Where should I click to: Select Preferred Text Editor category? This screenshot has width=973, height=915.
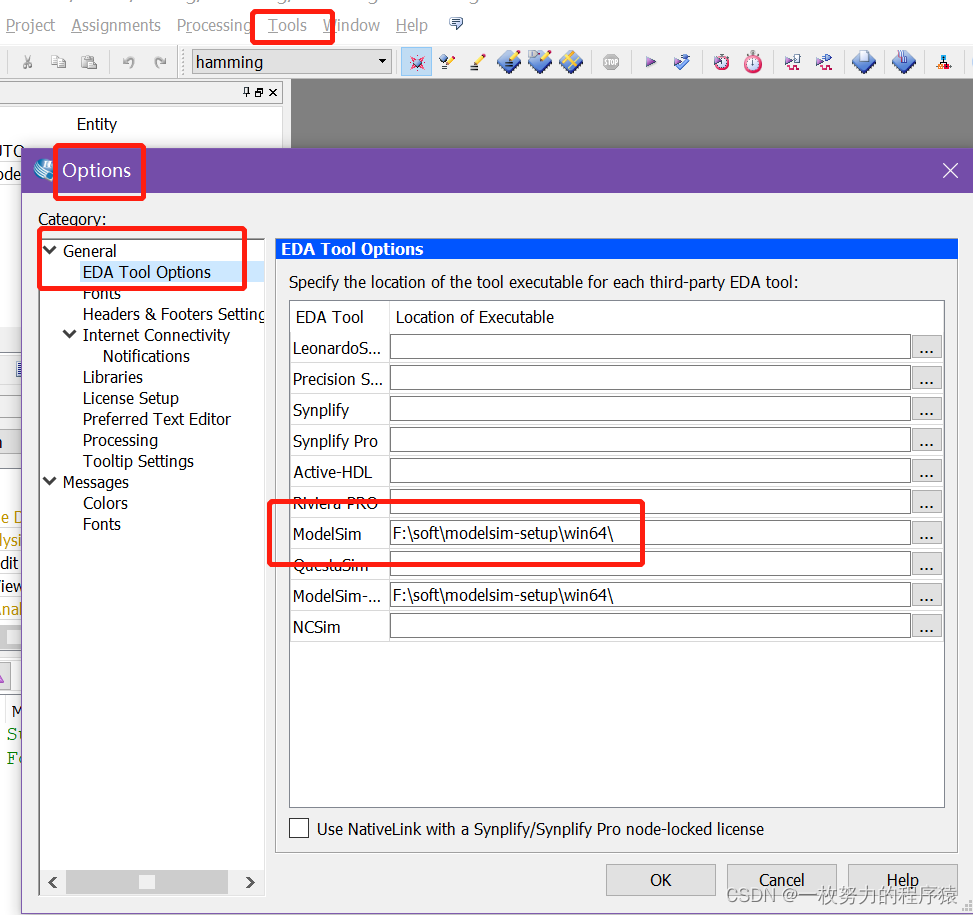point(157,419)
